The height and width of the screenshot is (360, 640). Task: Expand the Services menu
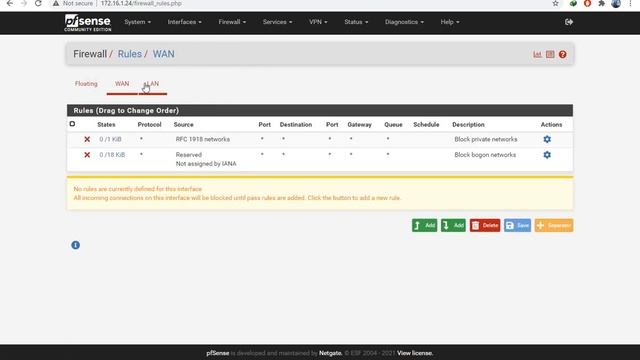[x=277, y=22]
